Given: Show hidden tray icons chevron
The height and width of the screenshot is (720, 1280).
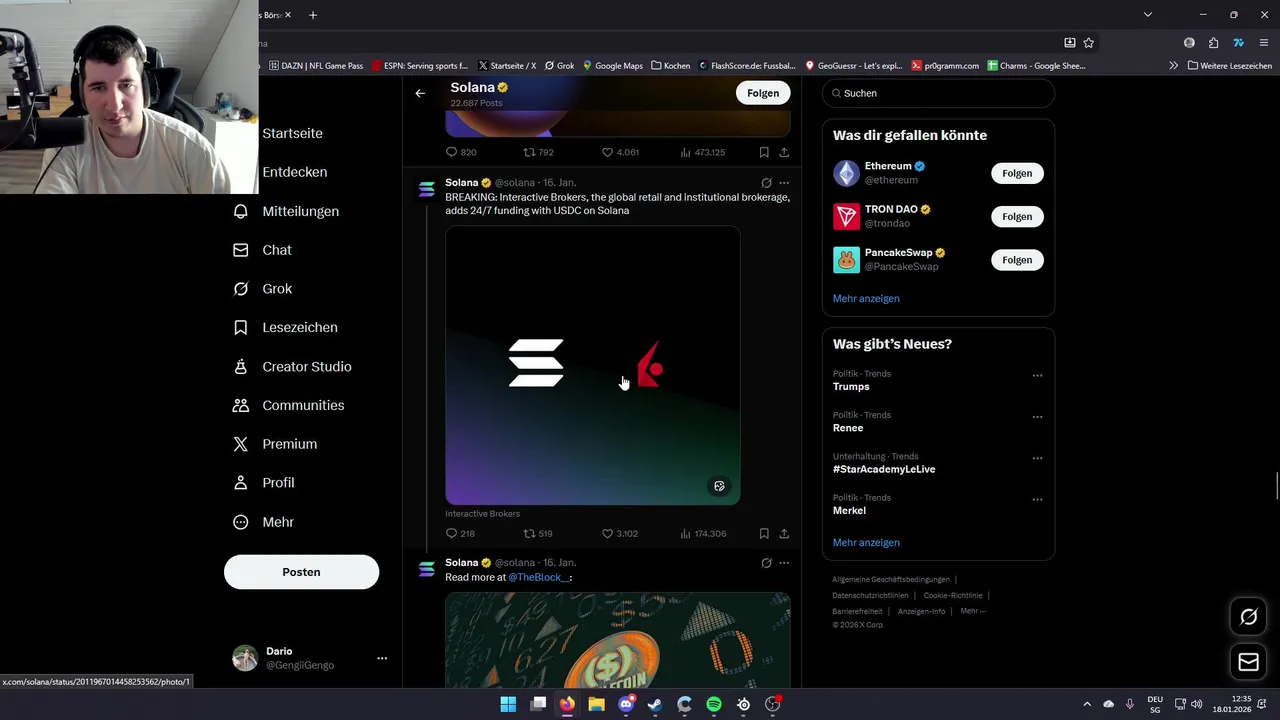Looking at the screenshot, I should click(1087, 704).
